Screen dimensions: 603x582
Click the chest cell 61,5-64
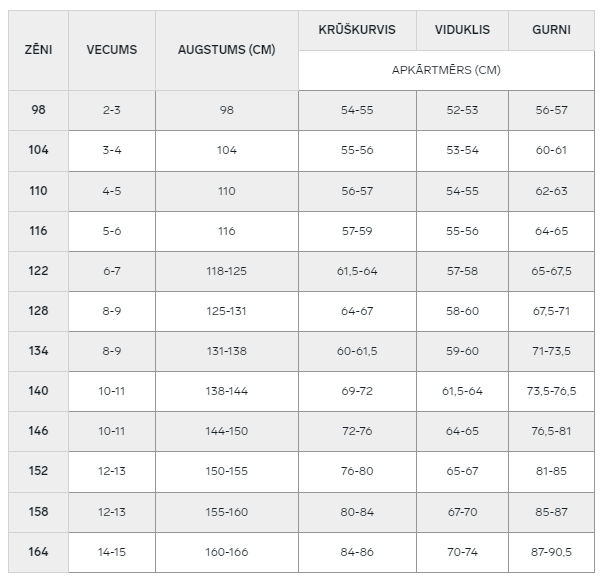[x=357, y=271]
